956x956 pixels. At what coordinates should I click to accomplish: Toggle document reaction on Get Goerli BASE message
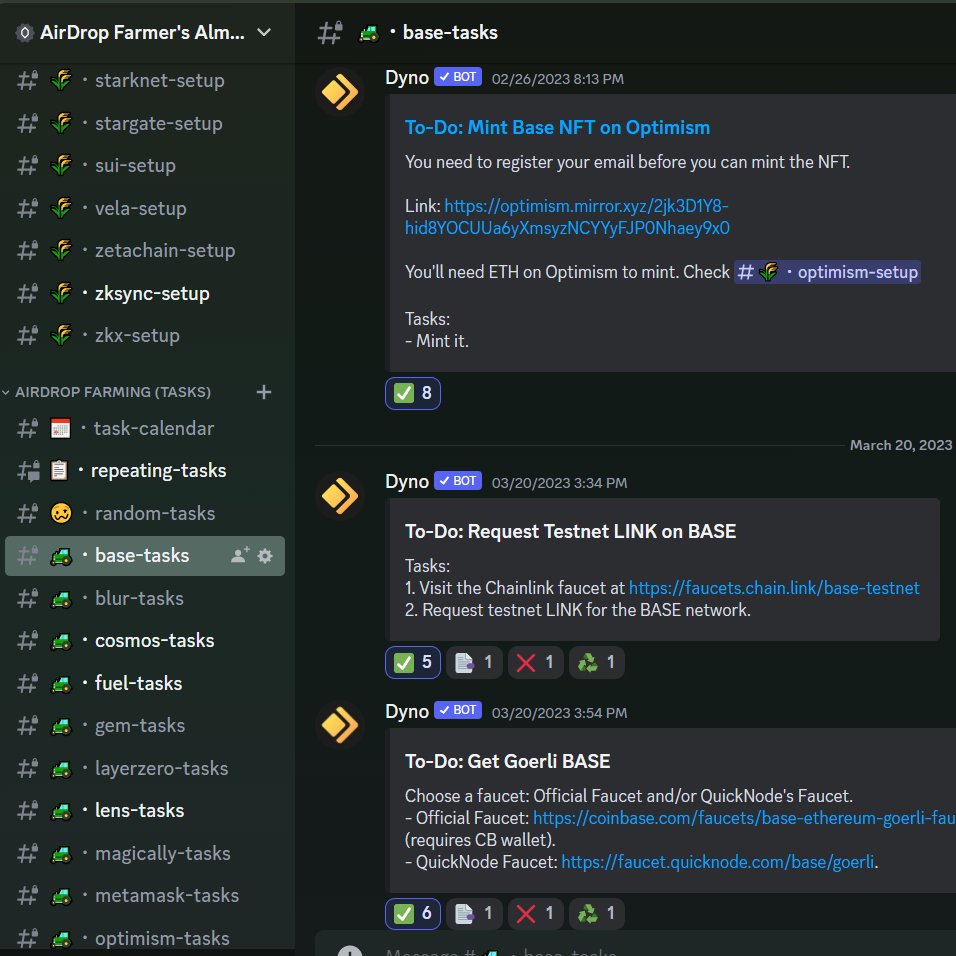tap(474, 913)
